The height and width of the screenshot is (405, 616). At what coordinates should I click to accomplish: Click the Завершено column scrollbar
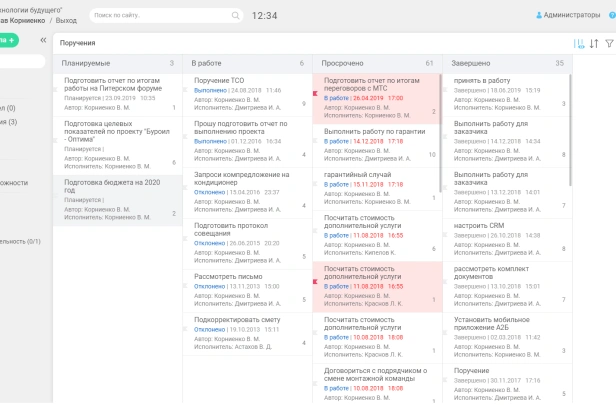click(570, 130)
